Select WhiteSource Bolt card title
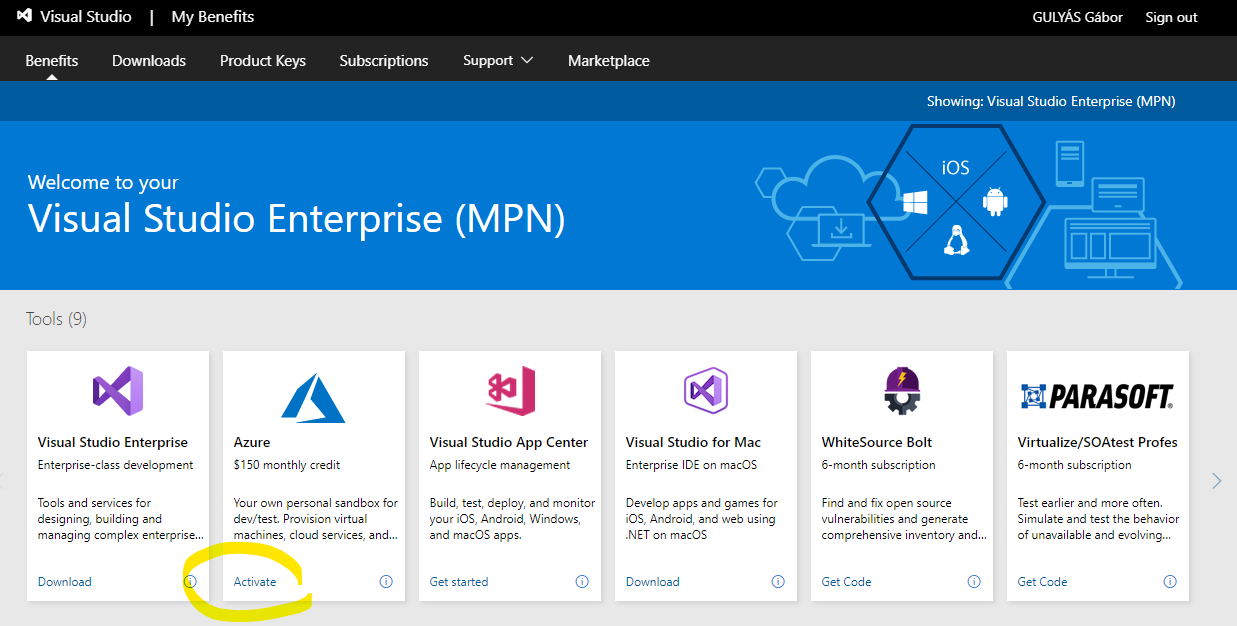The height and width of the screenshot is (626, 1237). coord(877,442)
